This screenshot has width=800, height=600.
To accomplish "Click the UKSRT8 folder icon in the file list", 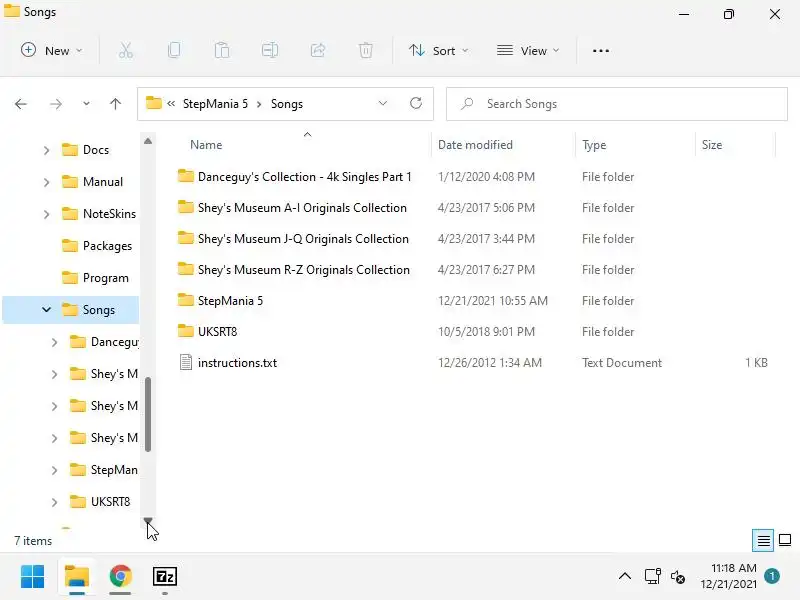I will pos(186,331).
